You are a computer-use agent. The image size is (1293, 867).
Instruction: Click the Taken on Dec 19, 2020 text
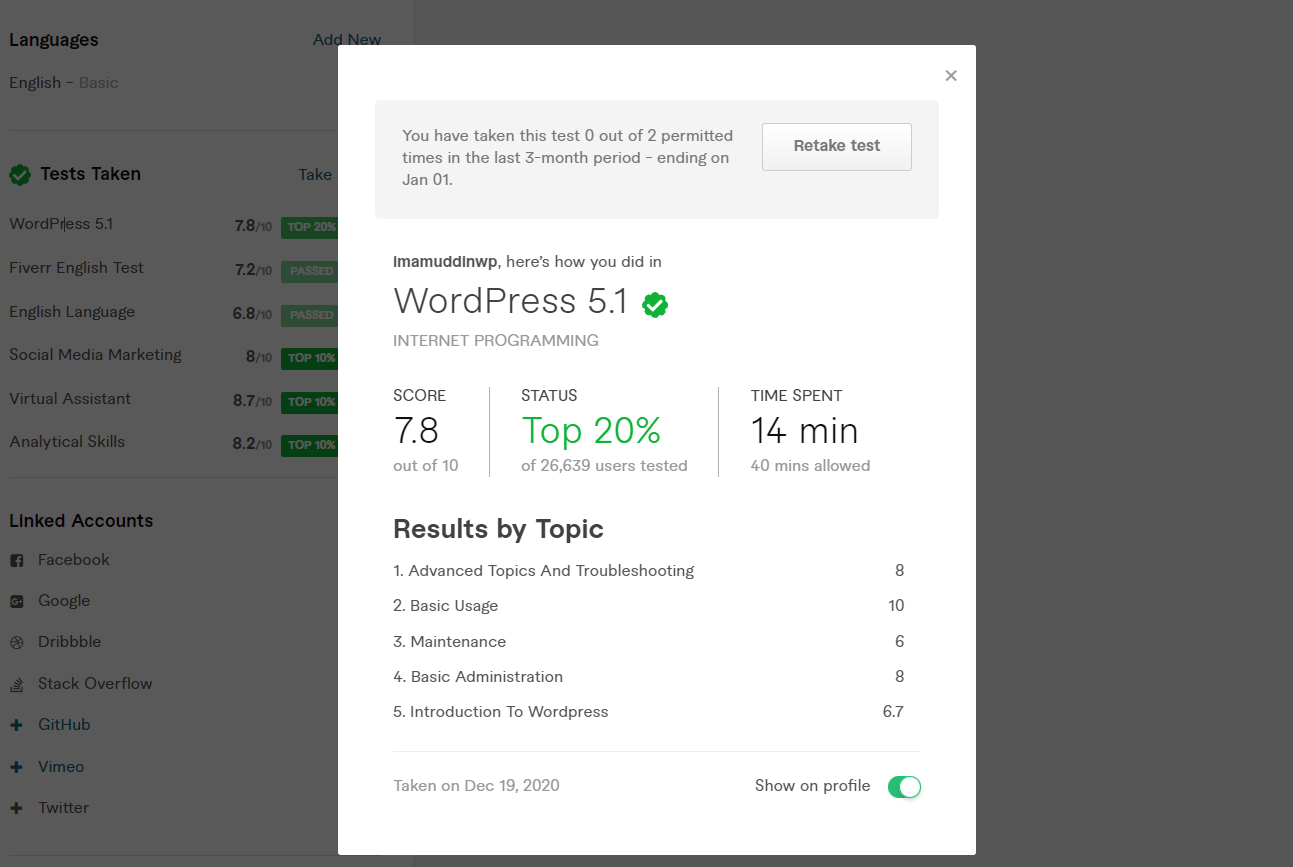(476, 786)
